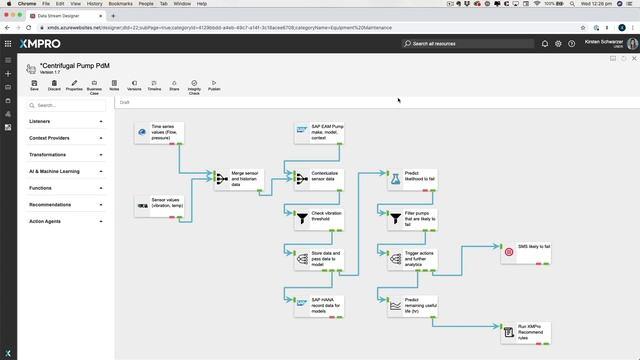This screenshot has width=640, height=360.
Task: Open the Bookmarks menu
Action: tap(120, 4)
